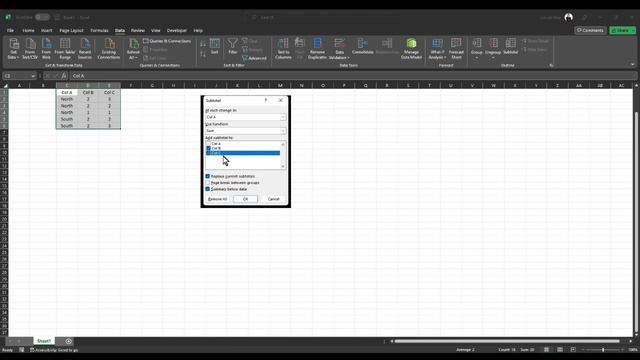Sort descending Z to A

click(203, 54)
